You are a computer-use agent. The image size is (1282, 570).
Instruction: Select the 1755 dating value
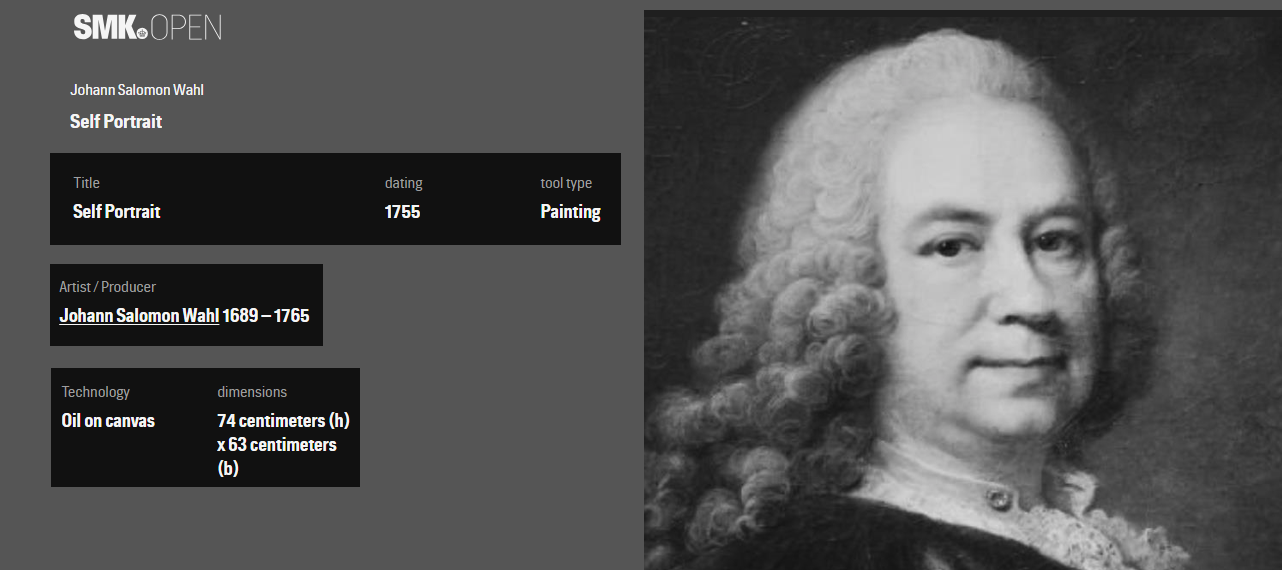[x=402, y=211]
